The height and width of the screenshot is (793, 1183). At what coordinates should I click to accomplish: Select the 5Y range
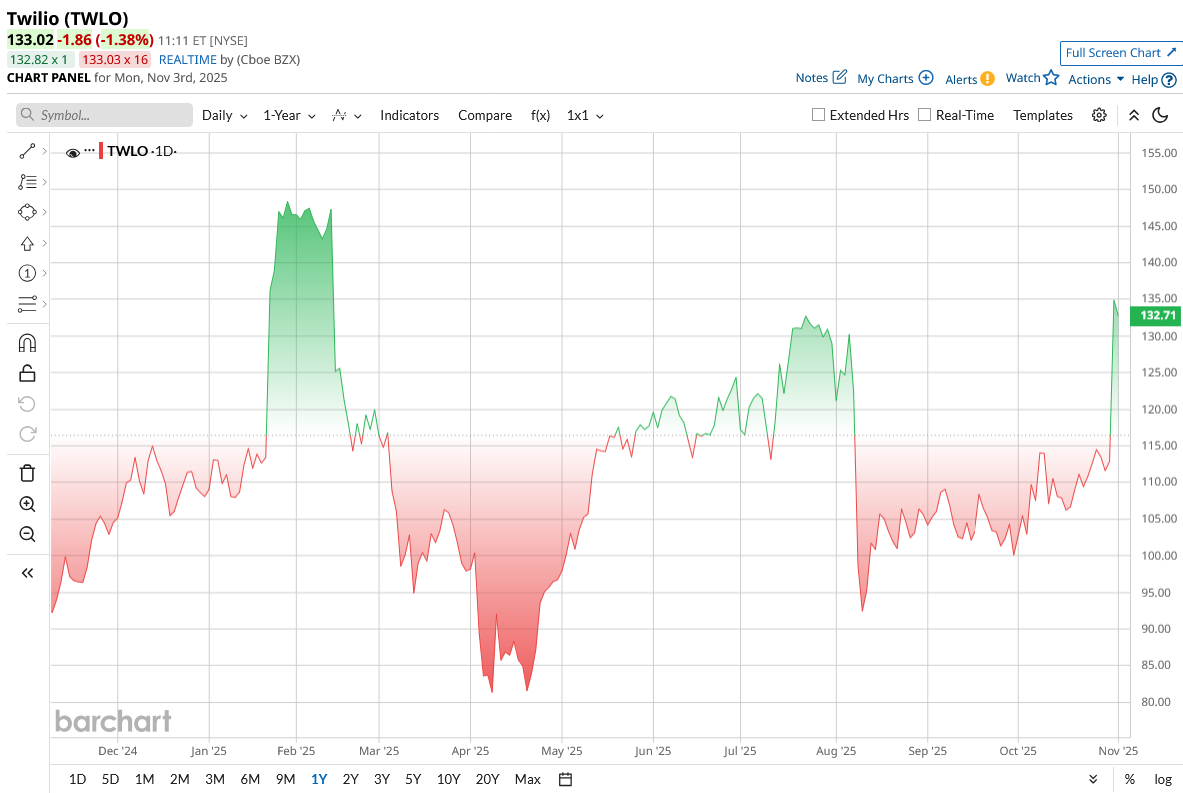[413, 779]
